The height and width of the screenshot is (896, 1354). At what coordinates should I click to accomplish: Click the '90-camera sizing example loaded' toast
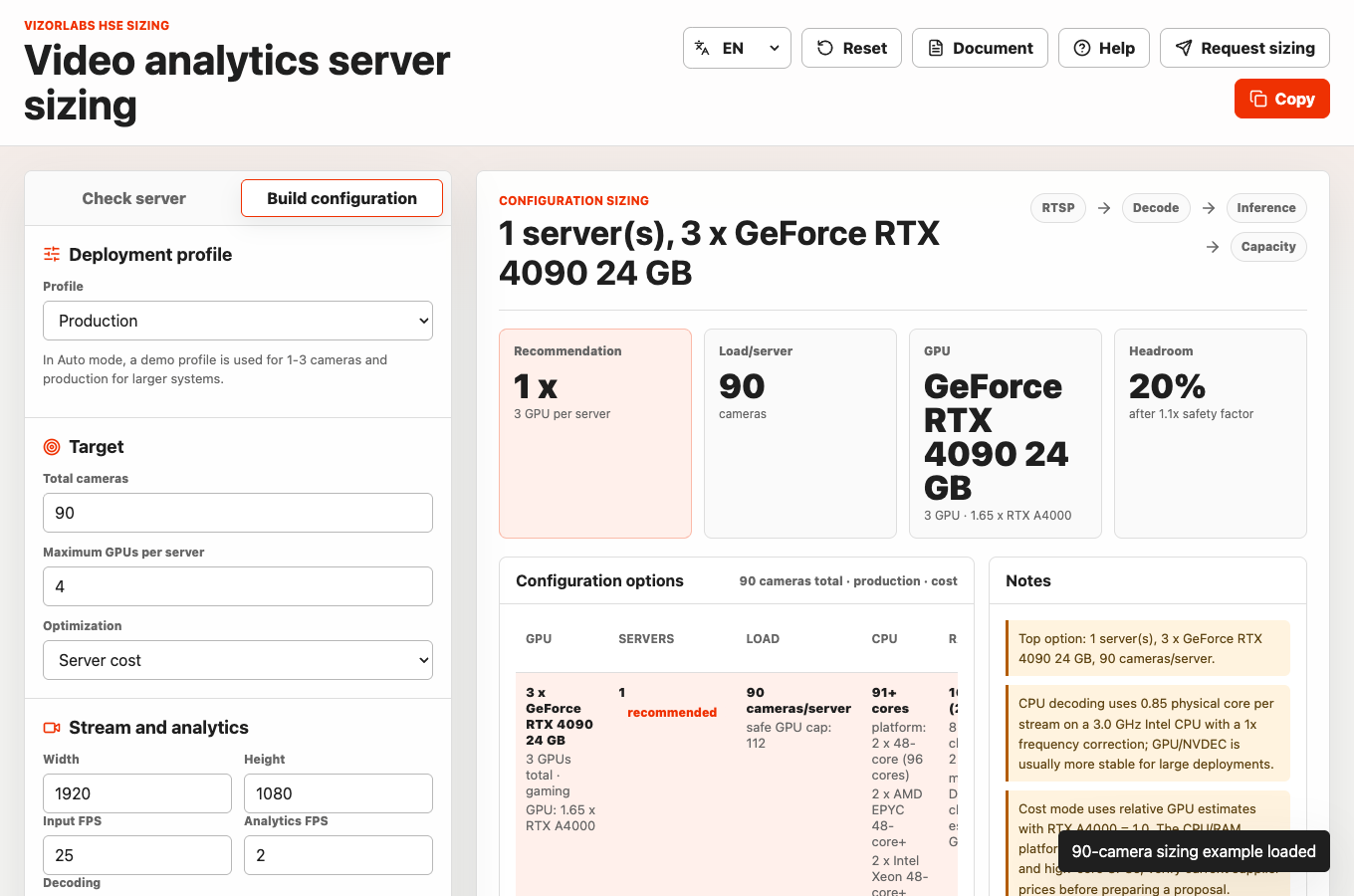[x=1194, y=851]
